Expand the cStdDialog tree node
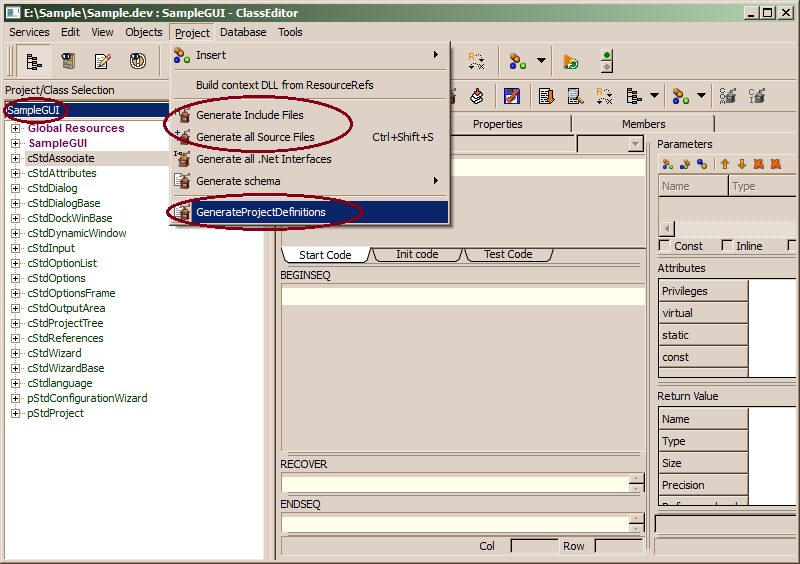The height and width of the screenshot is (564, 800). 16,188
